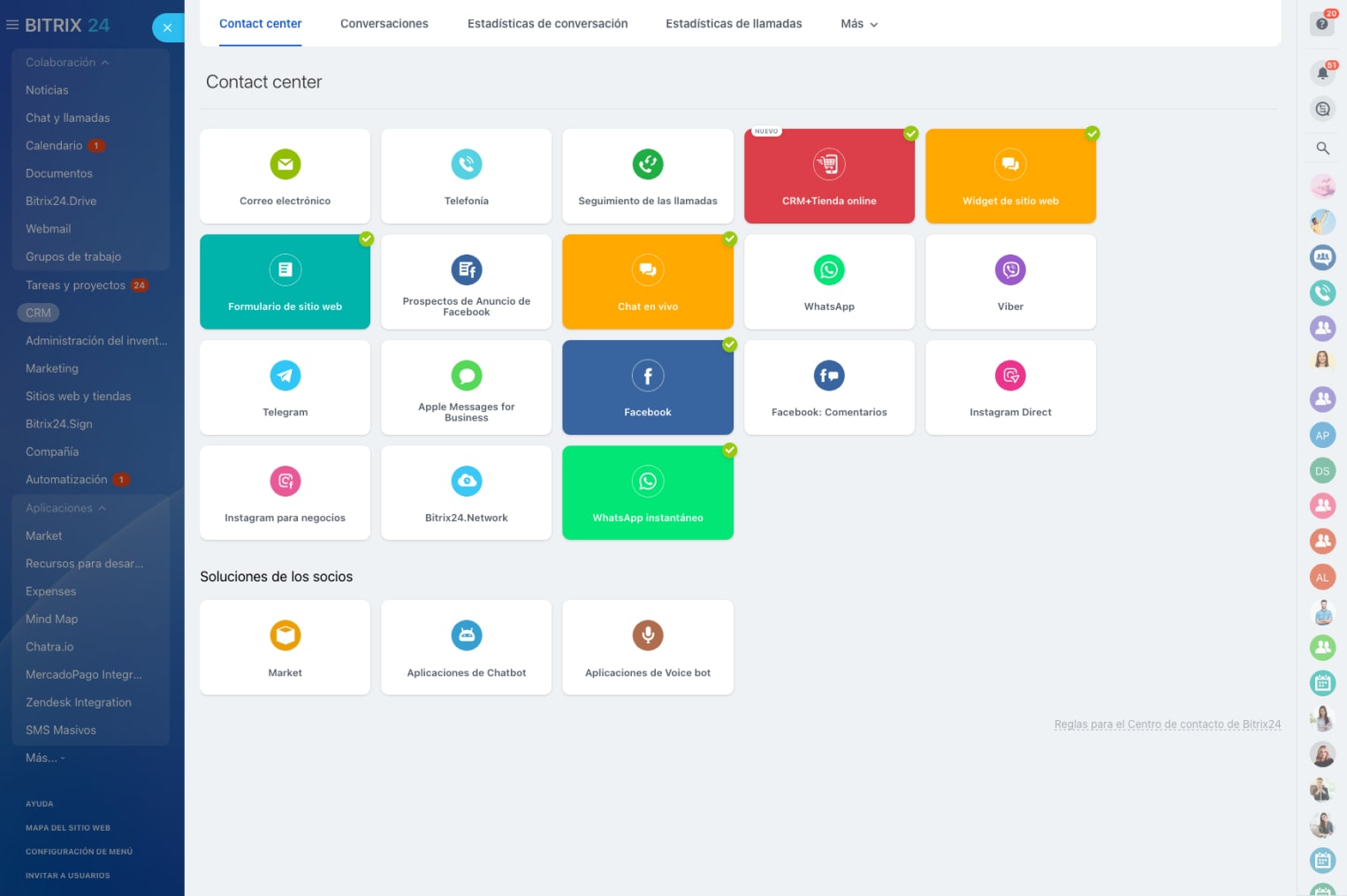Select the WhatsApp channel icon
This screenshot has width=1347, height=896.
(x=829, y=270)
